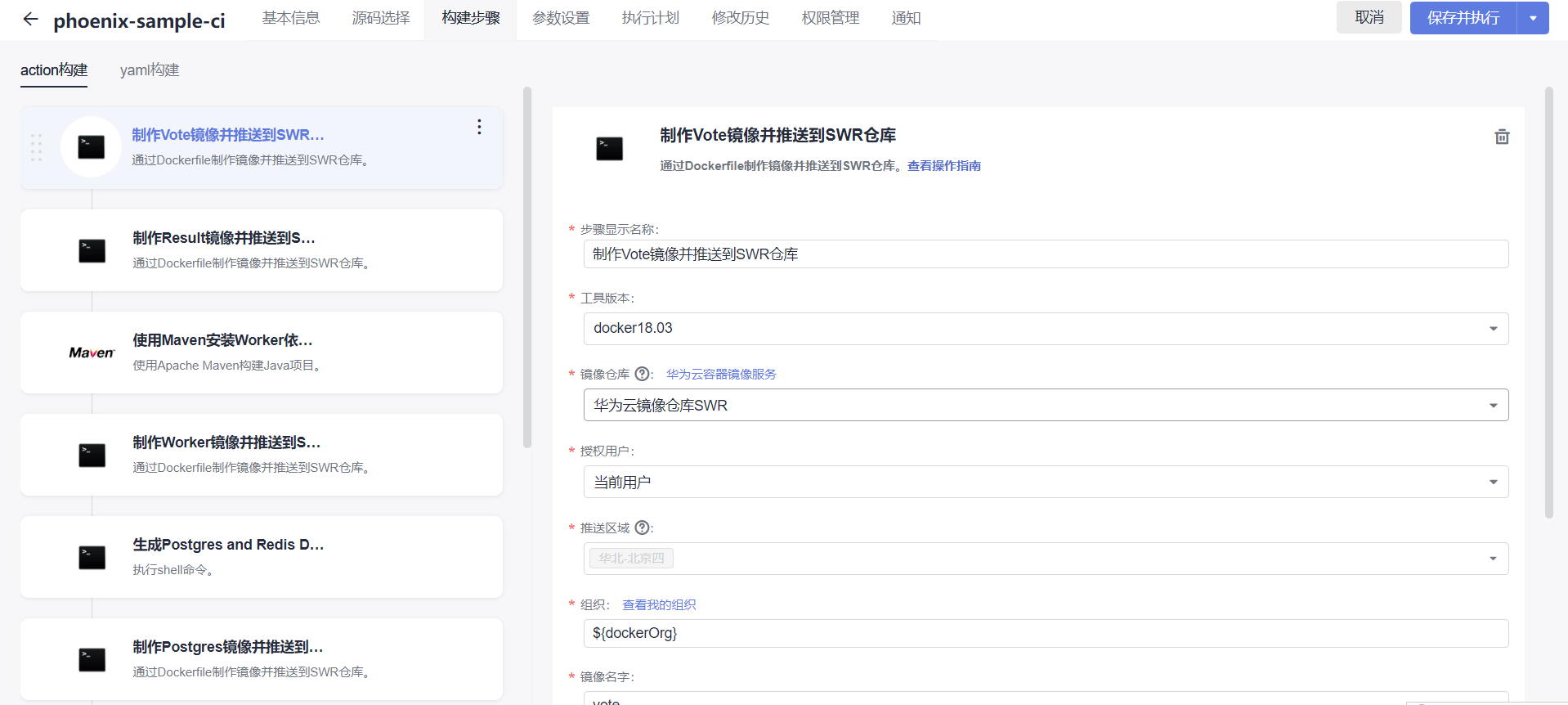Viewport: 1568px width, 705px height.
Task: Click the Maven logo icon in the step list
Action: click(x=92, y=352)
